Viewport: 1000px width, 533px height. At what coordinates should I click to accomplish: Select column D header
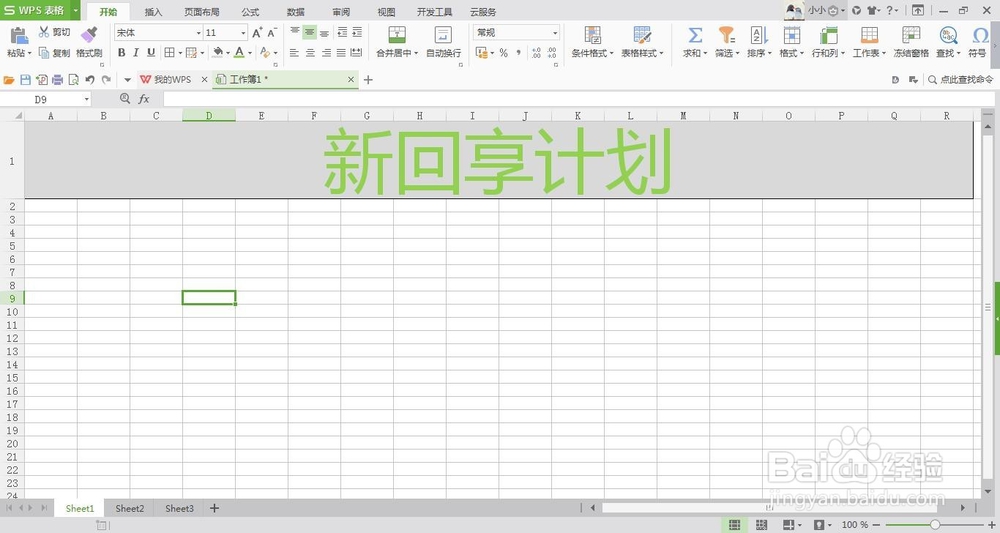[209, 115]
